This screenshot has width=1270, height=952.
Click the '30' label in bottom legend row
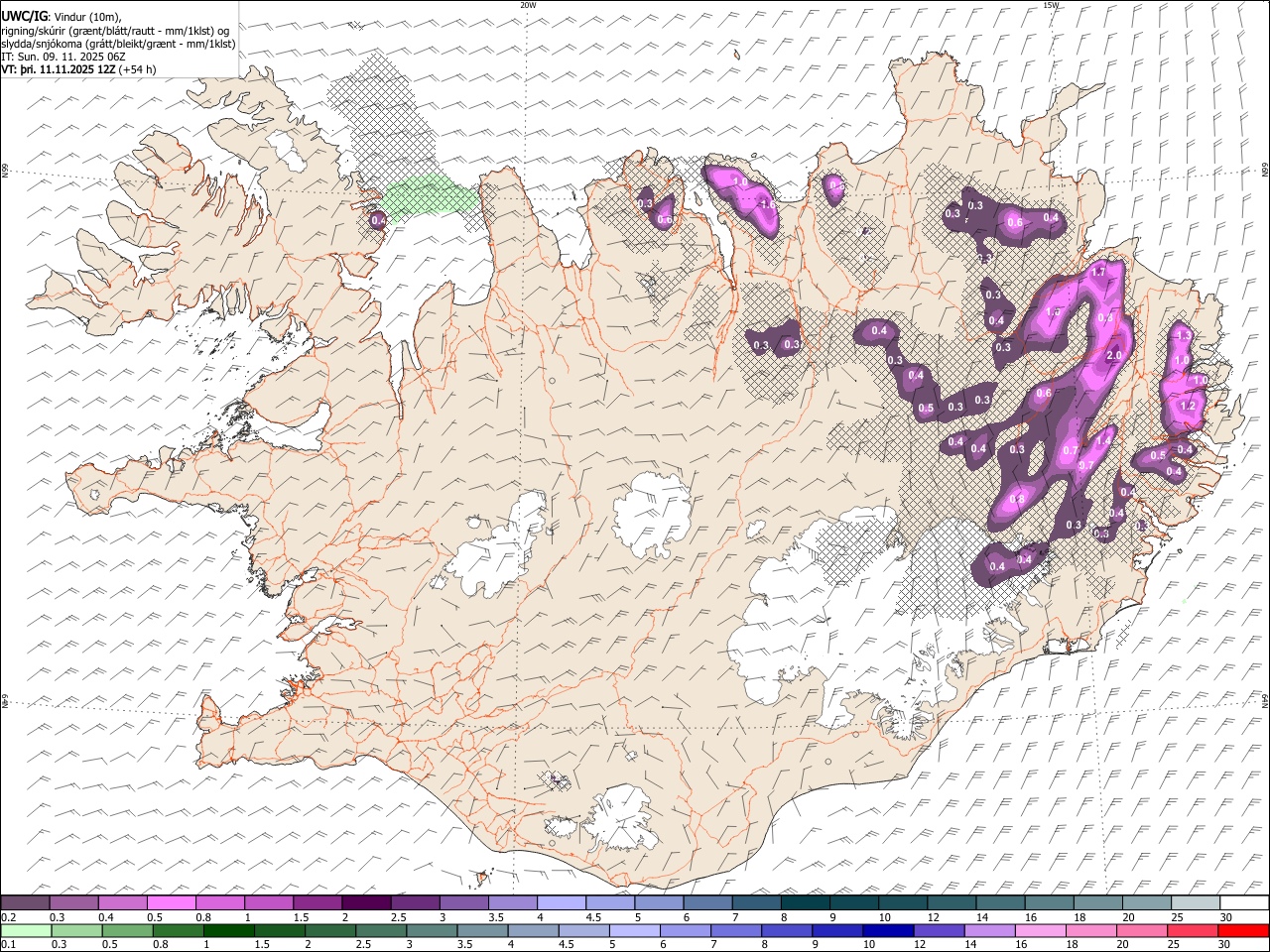[x=1224, y=945]
